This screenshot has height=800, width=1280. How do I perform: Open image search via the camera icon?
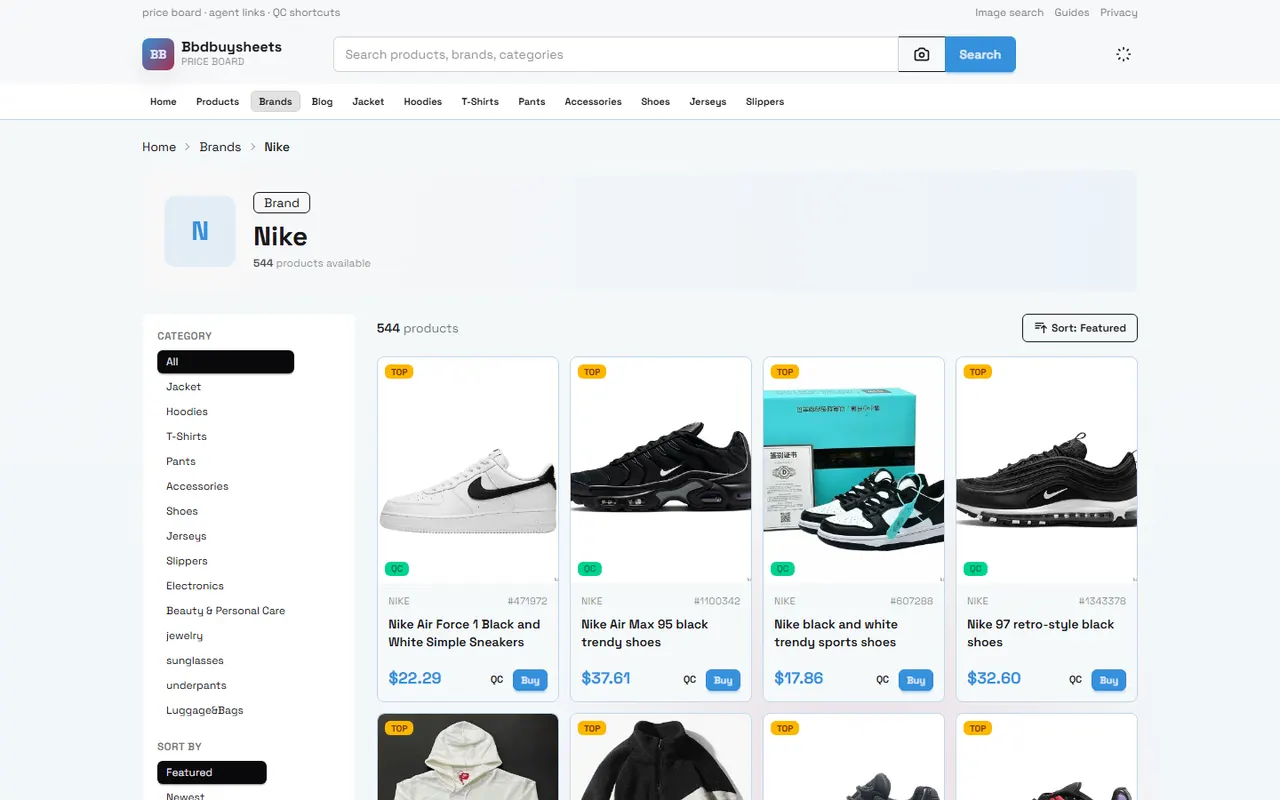pyautogui.click(x=922, y=55)
